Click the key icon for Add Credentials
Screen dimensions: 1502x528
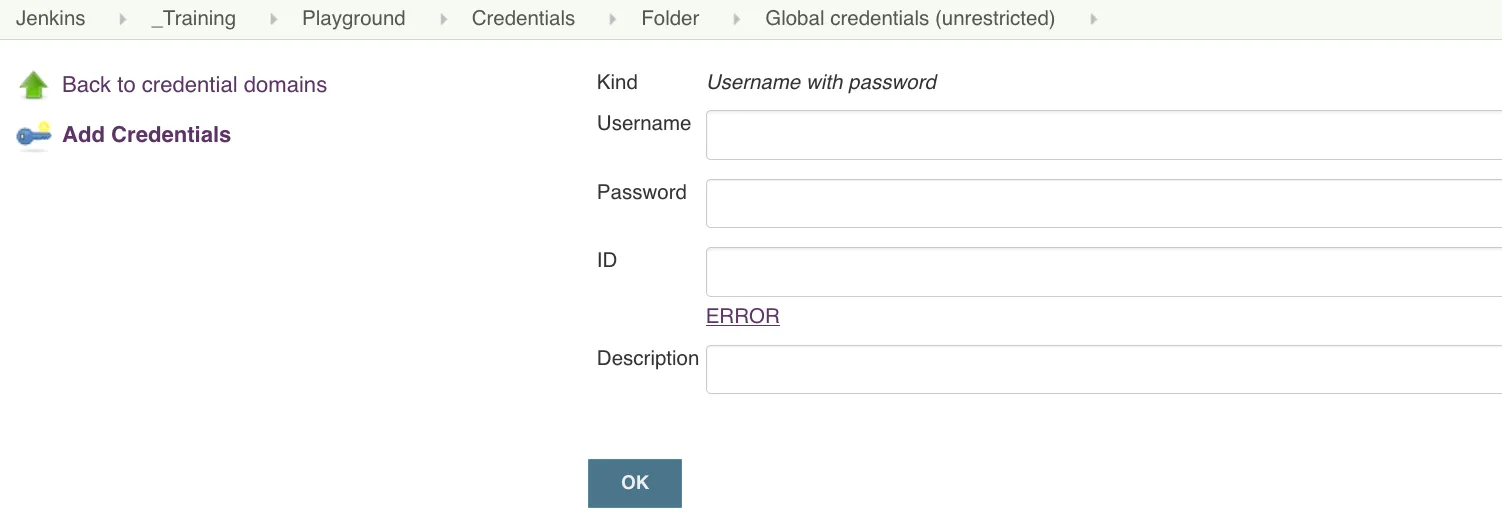point(34,135)
